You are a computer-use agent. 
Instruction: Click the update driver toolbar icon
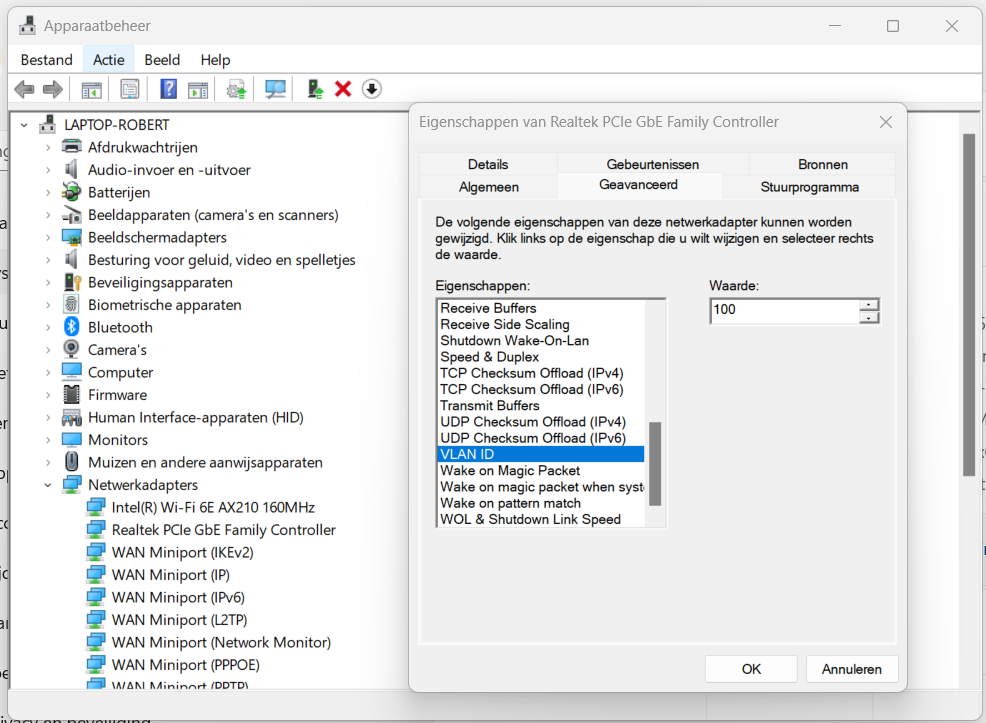pos(236,89)
